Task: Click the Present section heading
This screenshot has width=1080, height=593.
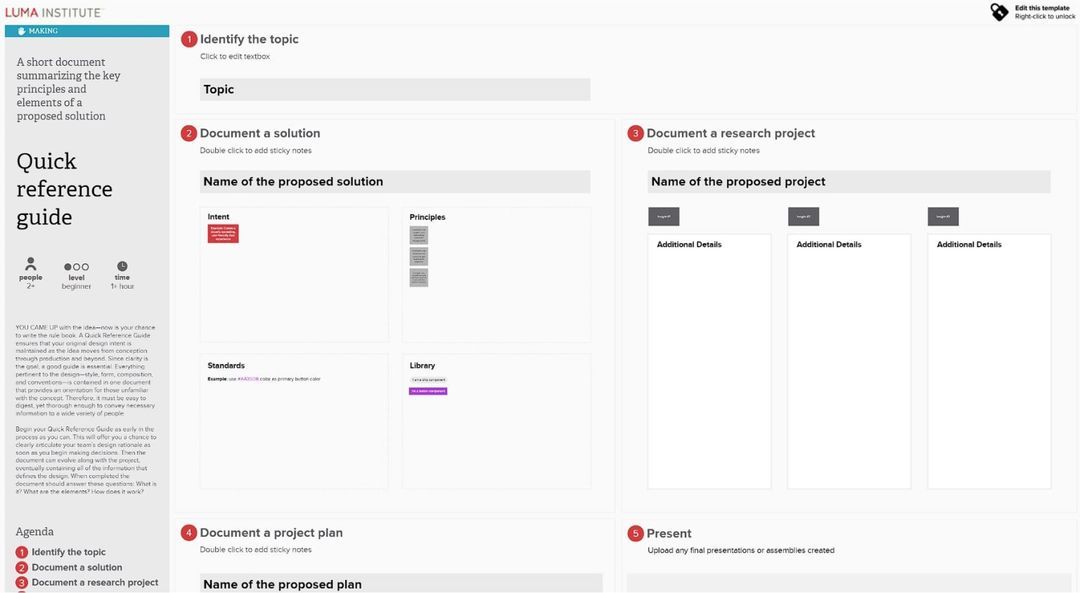Action: 669,533
